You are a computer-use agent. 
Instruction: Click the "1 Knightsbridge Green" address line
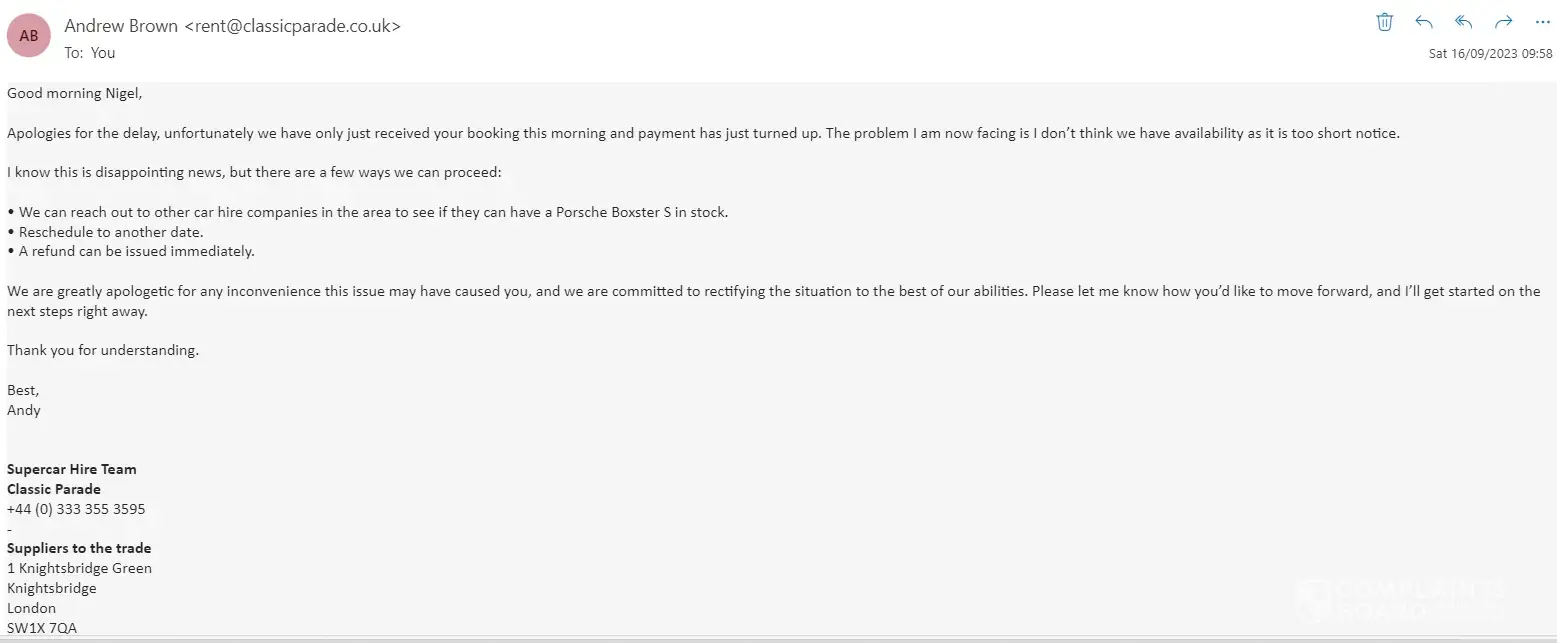(x=80, y=568)
